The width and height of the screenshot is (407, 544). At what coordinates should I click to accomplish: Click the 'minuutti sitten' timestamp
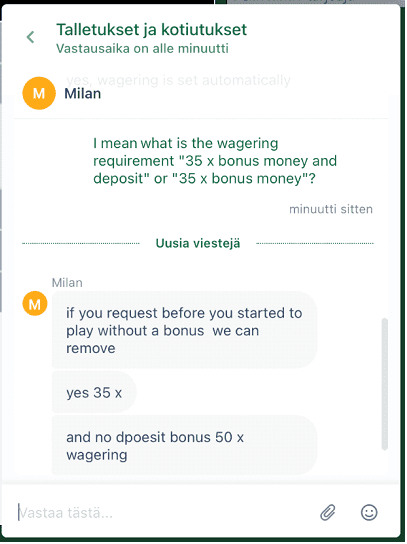tap(331, 209)
